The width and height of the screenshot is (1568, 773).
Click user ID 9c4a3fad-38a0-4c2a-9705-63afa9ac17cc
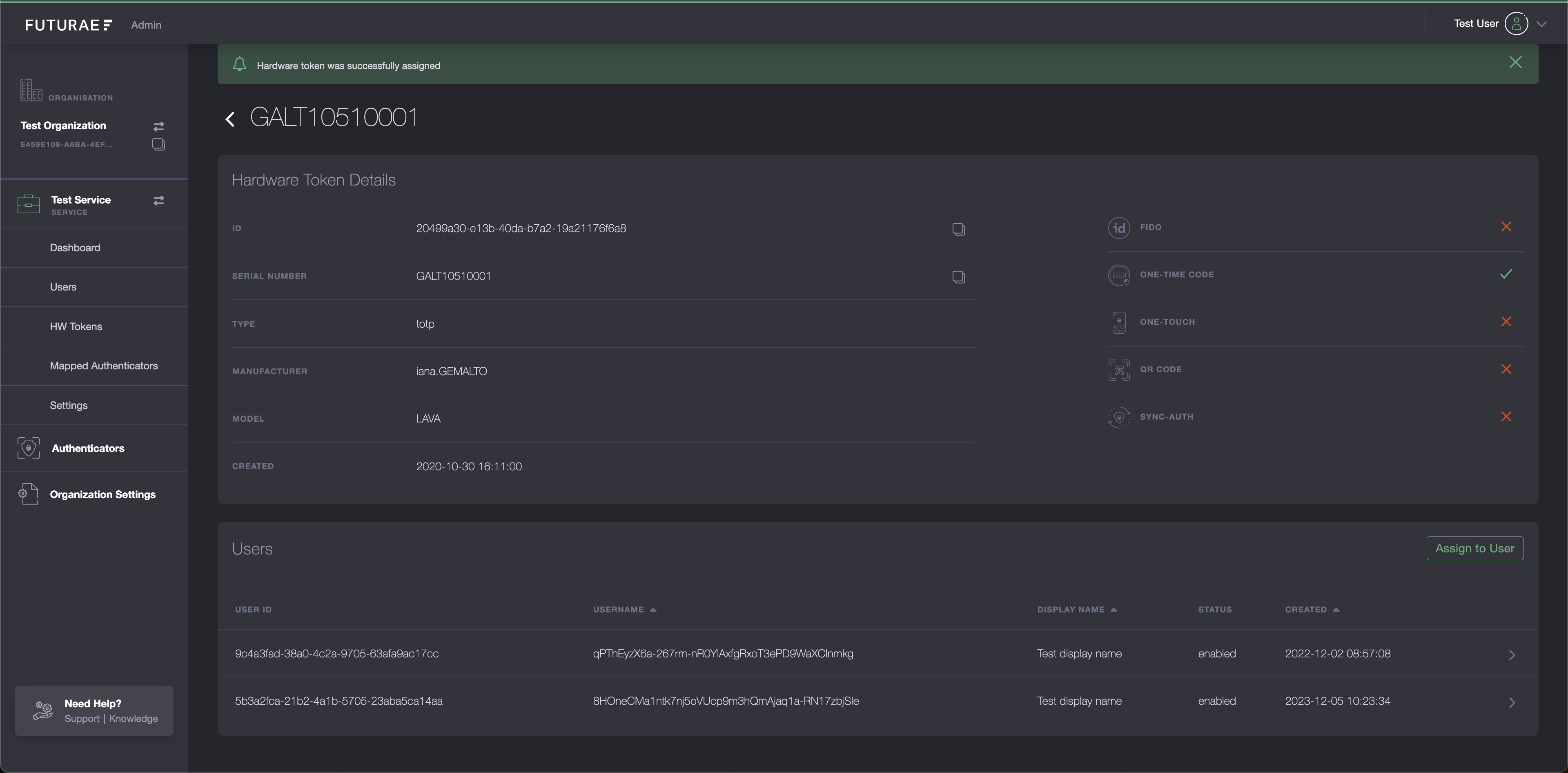click(x=336, y=654)
